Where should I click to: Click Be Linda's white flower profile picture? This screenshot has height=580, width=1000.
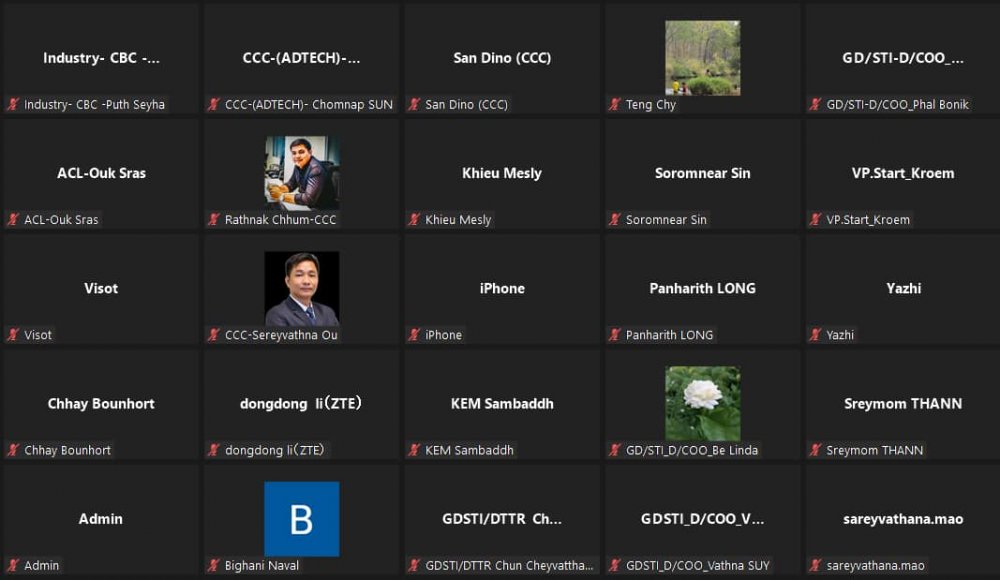702,403
